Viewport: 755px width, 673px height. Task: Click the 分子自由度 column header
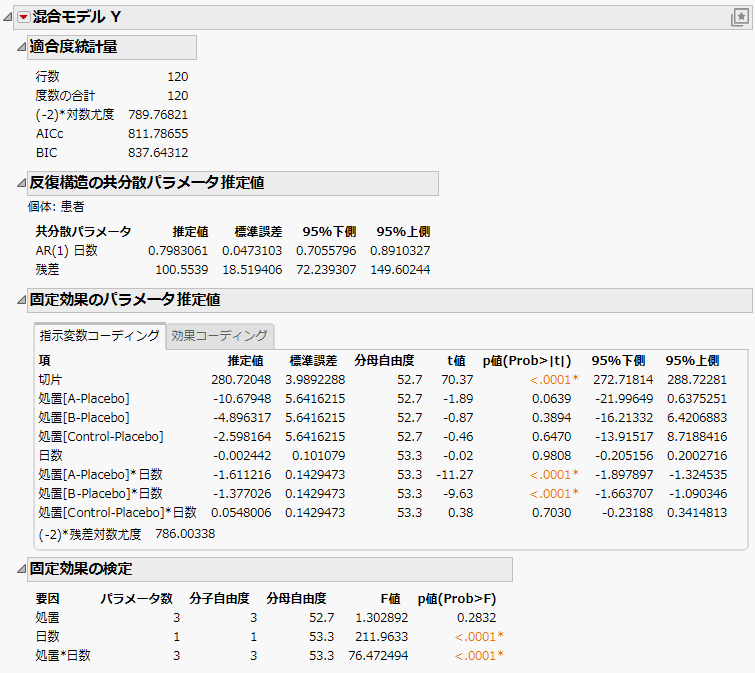219,598
